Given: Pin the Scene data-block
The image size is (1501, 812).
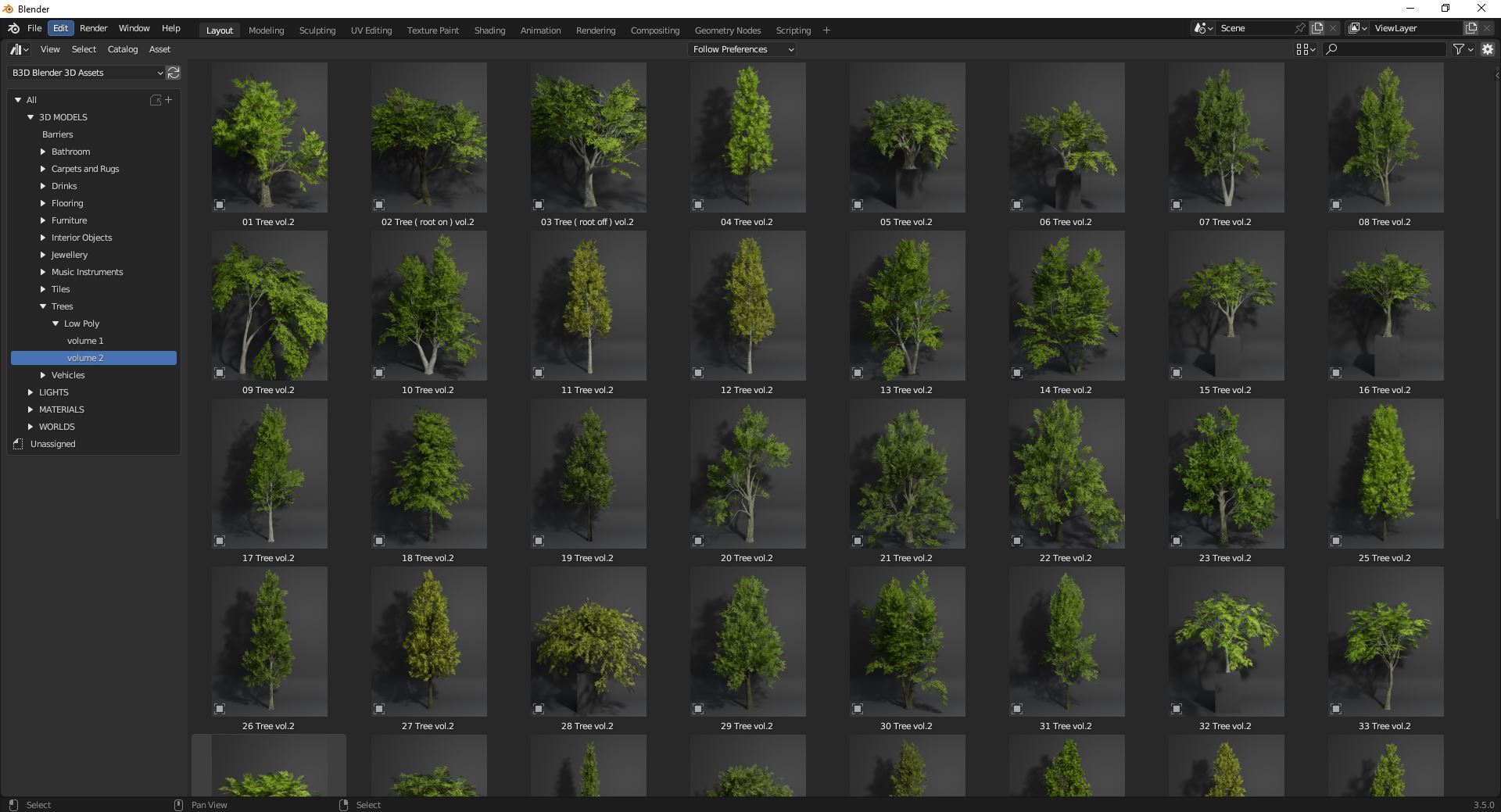Looking at the screenshot, I should point(1299,28).
